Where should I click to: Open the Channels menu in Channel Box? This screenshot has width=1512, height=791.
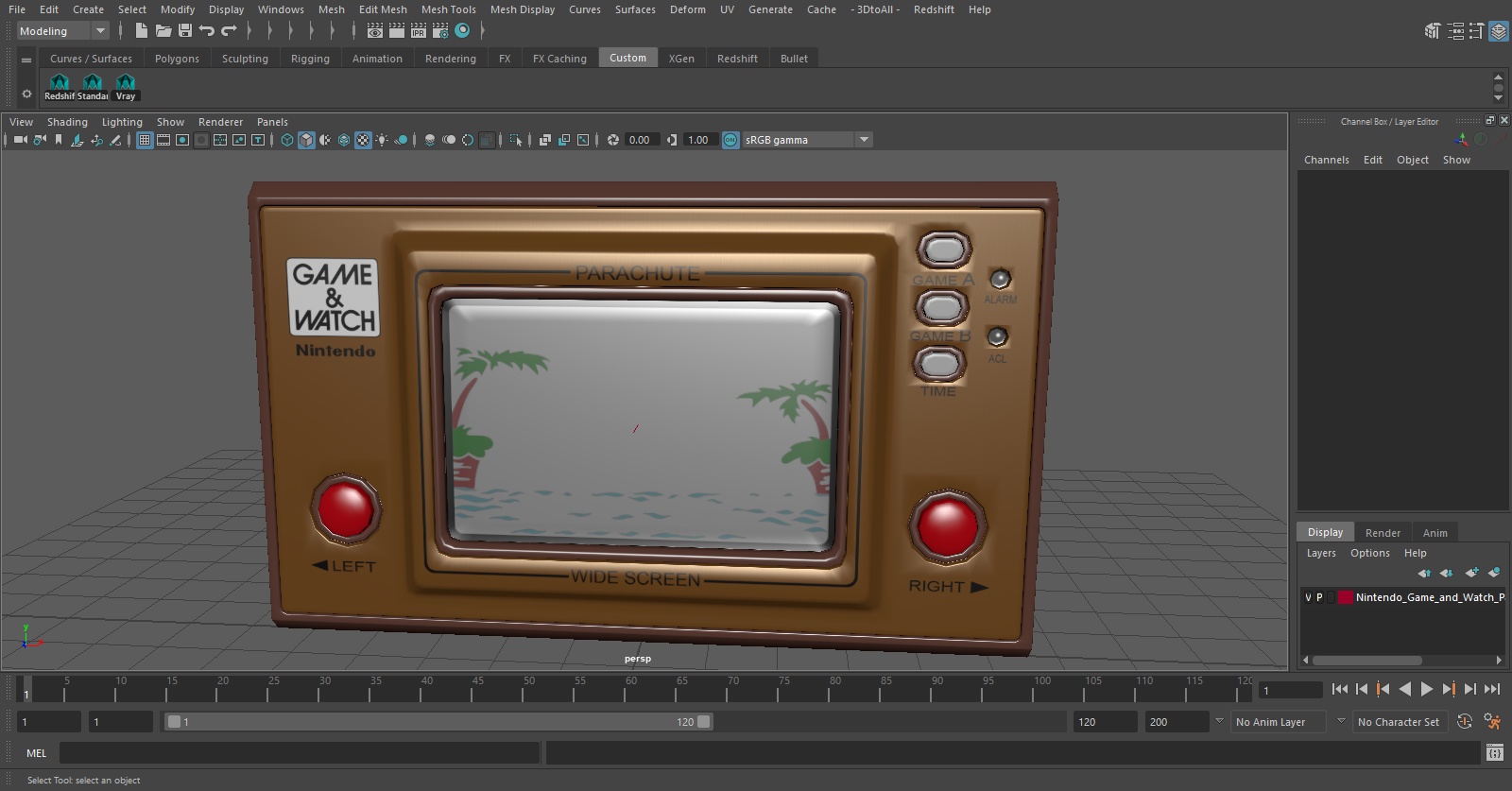(x=1326, y=160)
